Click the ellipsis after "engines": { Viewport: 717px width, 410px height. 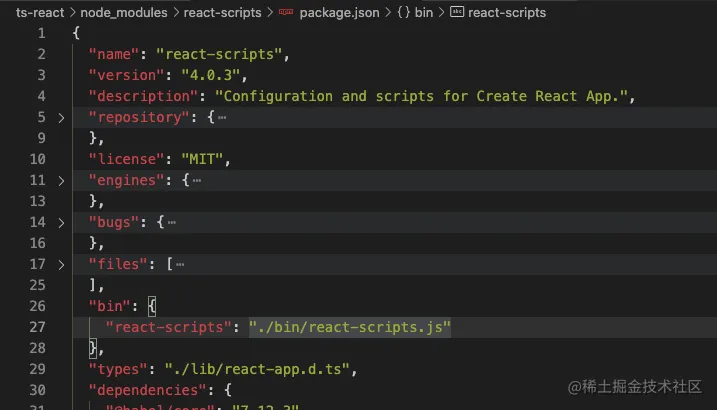tap(197, 181)
